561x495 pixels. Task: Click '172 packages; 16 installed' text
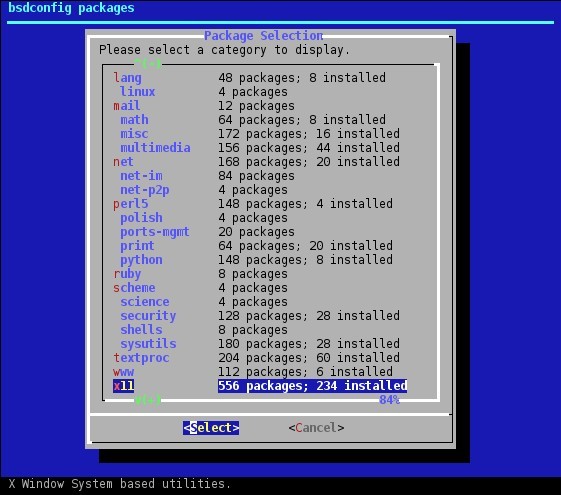tap(309, 134)
